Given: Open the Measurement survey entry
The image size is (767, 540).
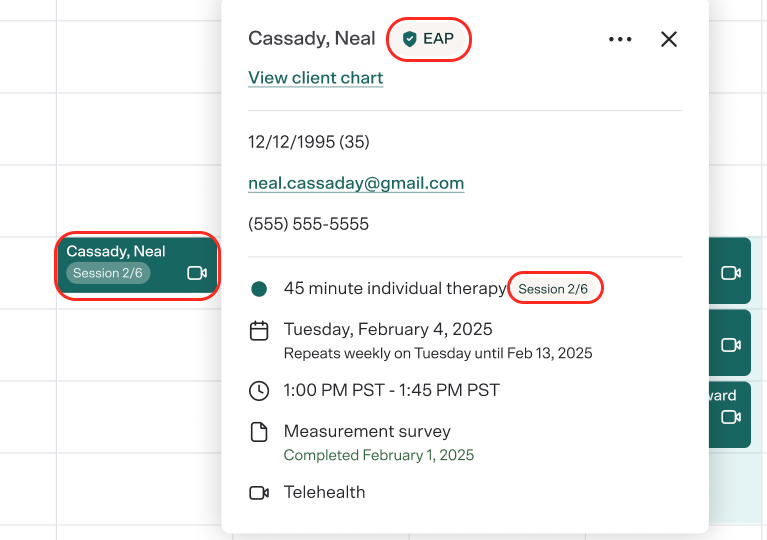Looking at the screenshot, I should pyautogui.click(x=367, y=431).
